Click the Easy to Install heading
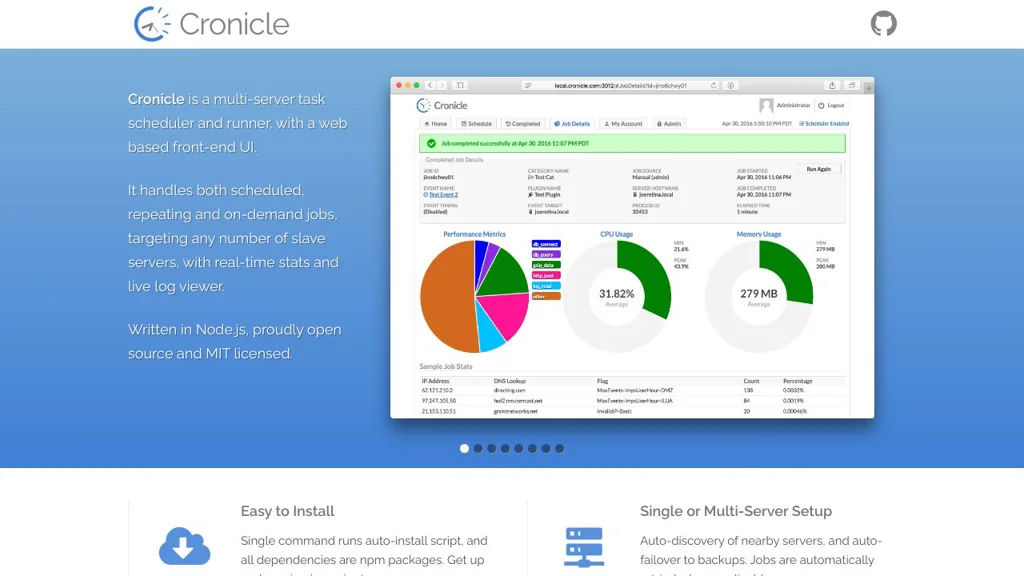The width and height of the screenshot is (1024, 576). point(287,511)
